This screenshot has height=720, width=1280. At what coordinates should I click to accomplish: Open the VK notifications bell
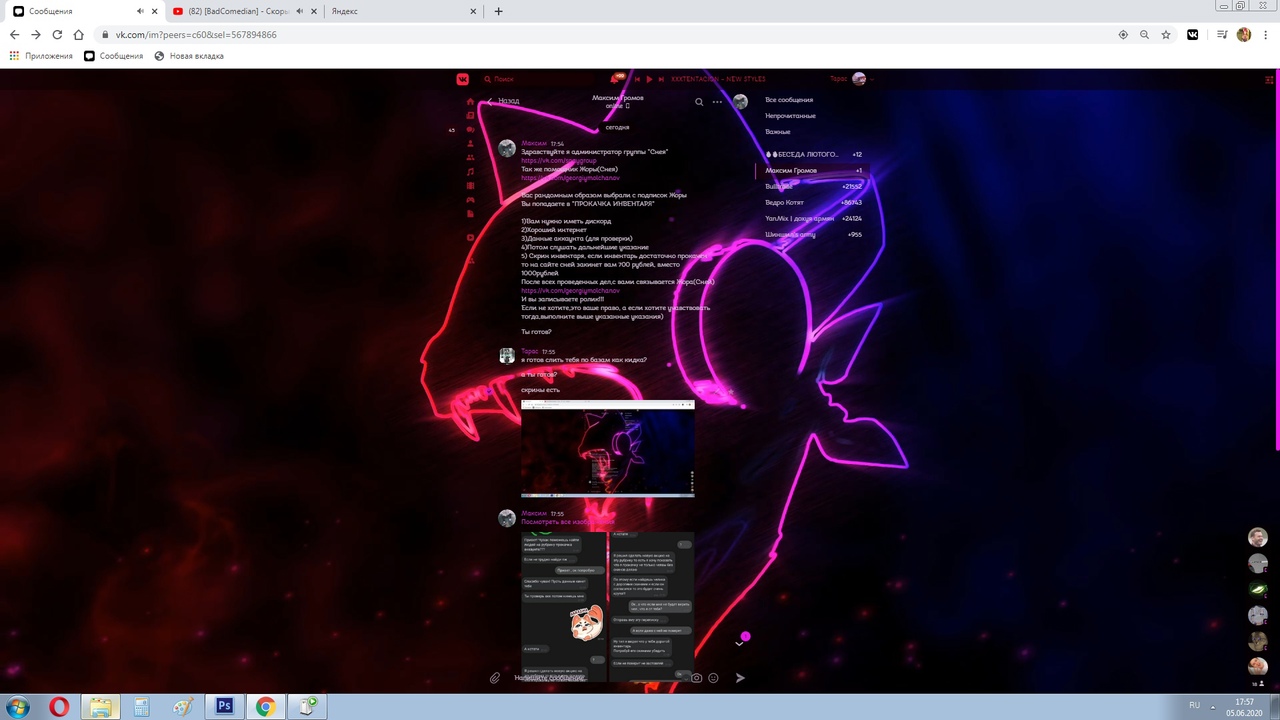(x=616, y=79)
